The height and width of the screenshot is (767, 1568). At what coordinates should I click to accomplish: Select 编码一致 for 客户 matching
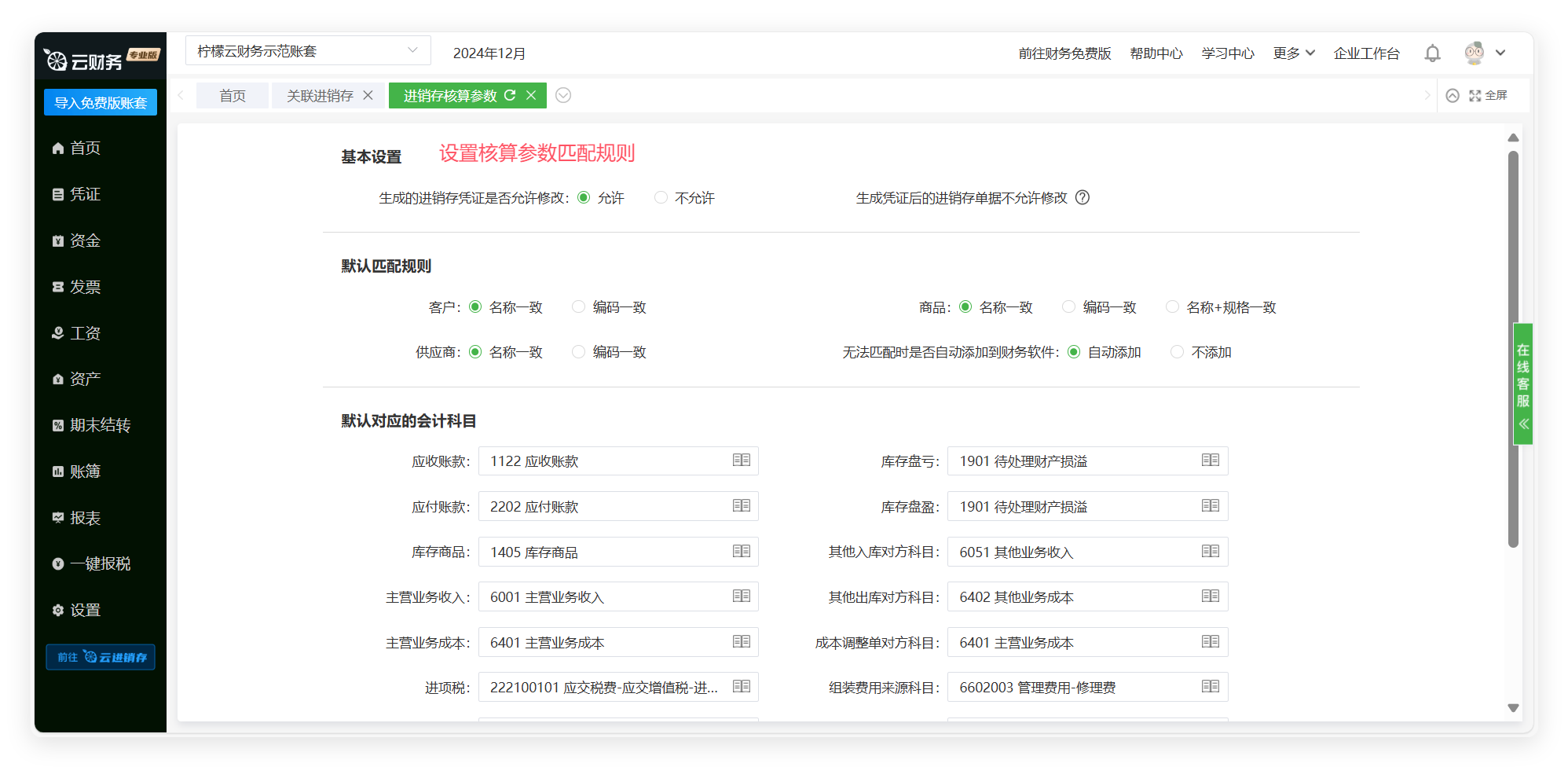[579, 307]
